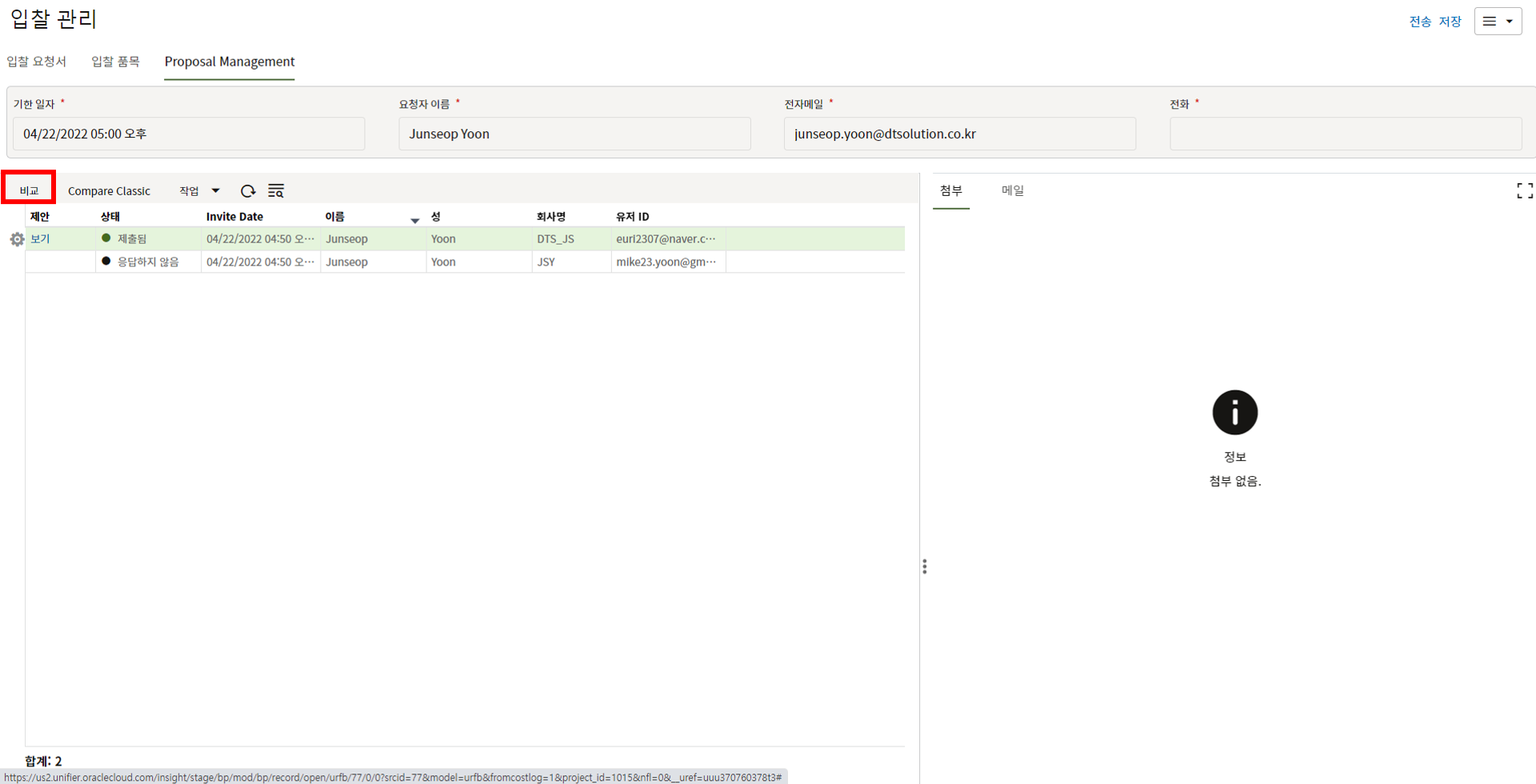1536x784 pixels.
Task: Click the 비교 compare button
Action: pyautogui.click(x=29, y=190)
